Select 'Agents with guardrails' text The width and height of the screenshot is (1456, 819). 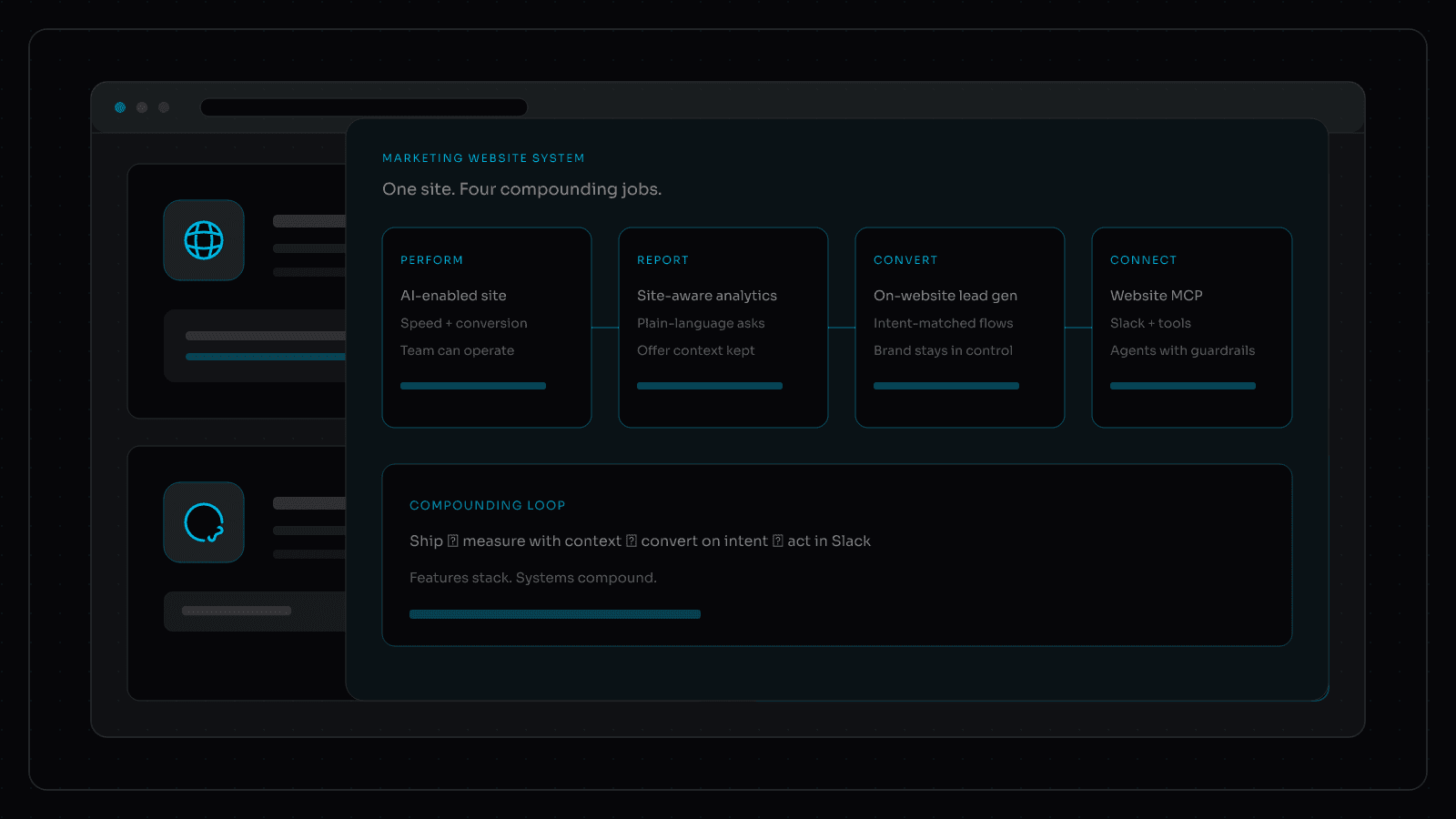[x=1182, y=350]
